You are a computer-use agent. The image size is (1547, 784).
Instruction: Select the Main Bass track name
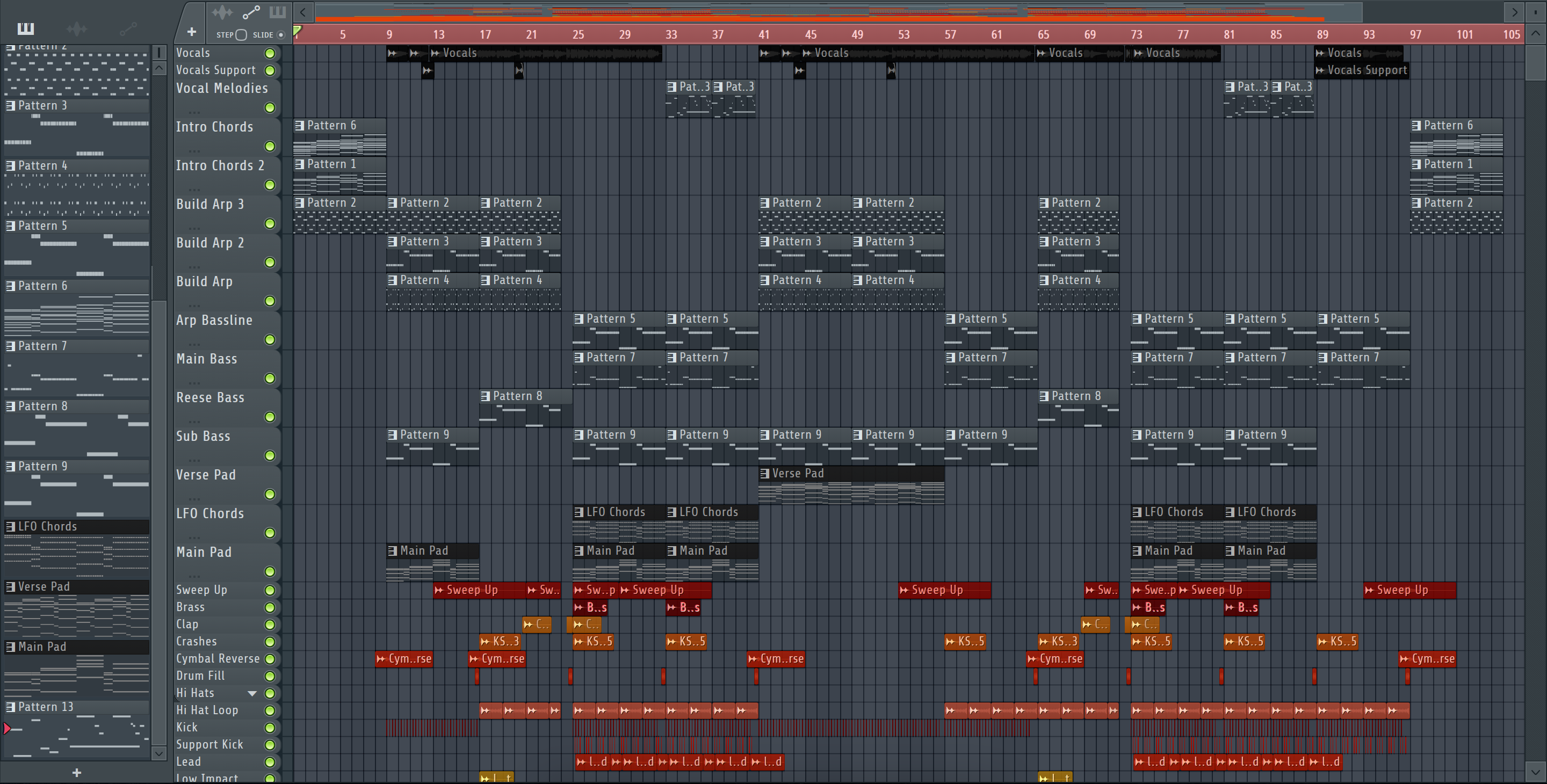pyautogui.click(x=207, y=358)
